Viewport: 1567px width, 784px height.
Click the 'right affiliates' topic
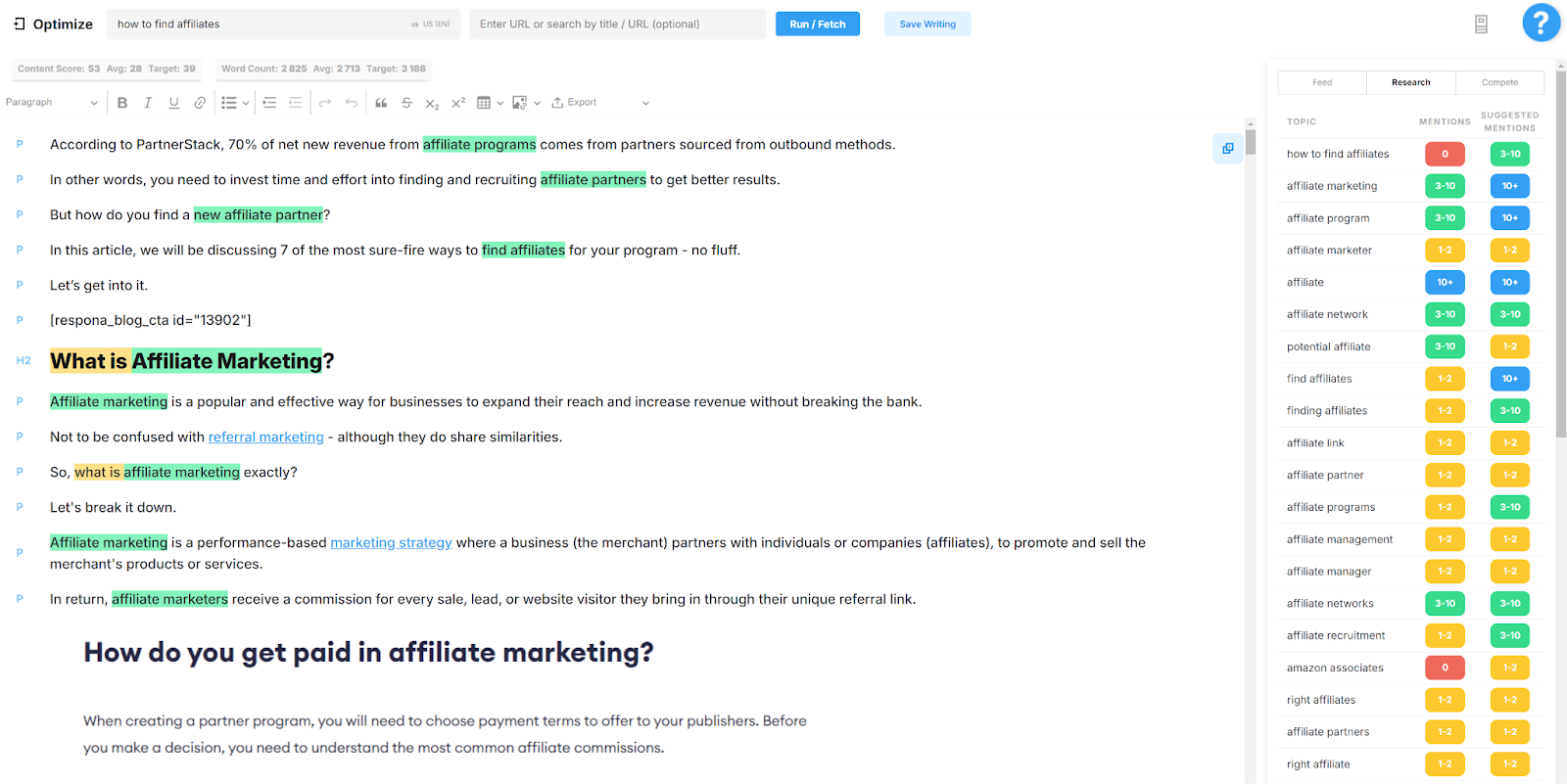[x=1321, y=700]
